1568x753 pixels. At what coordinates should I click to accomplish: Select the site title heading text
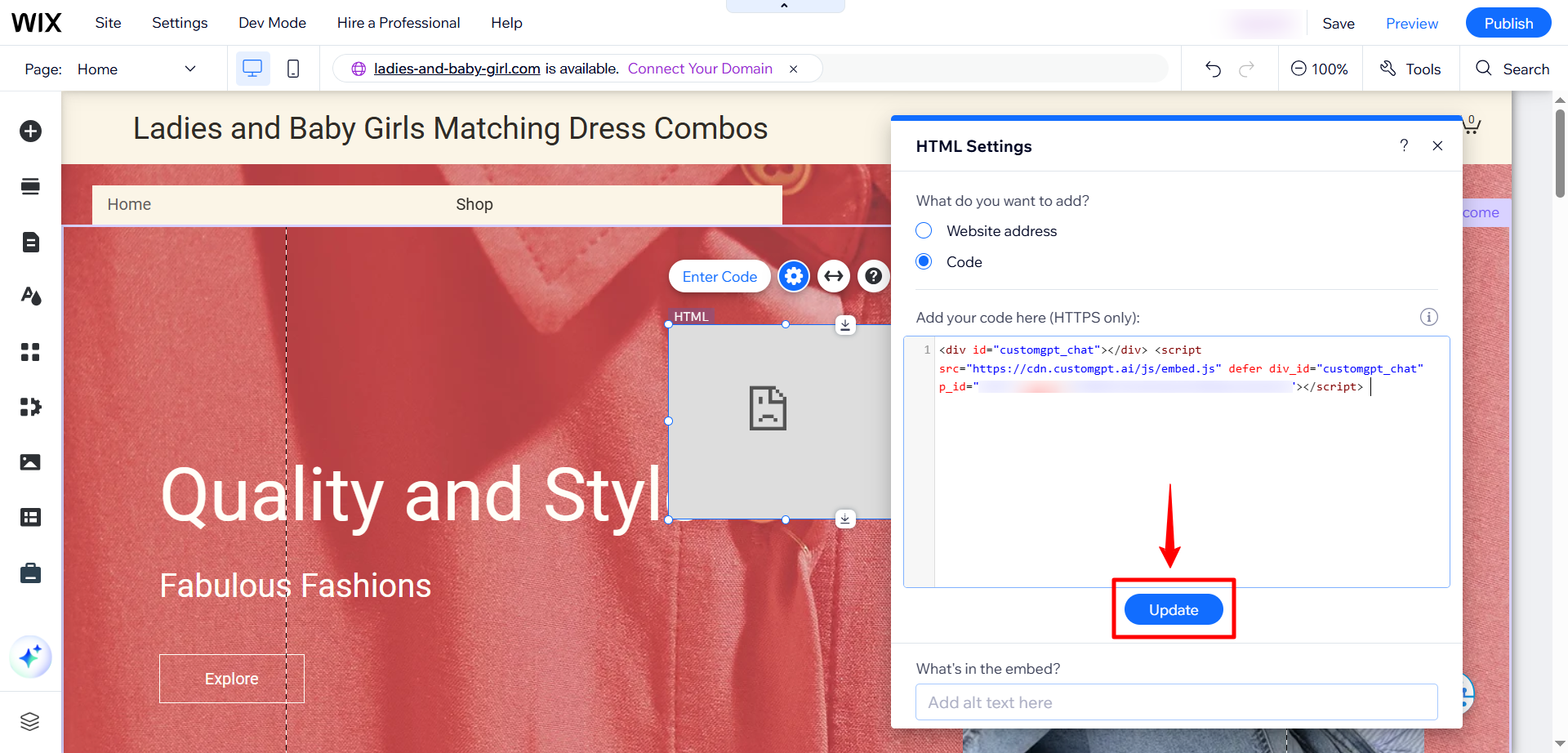[451, 128]
